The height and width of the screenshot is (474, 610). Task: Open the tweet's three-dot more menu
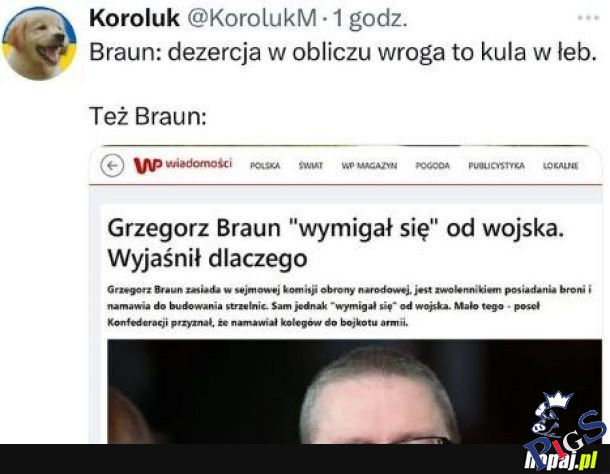coord(588,18)
